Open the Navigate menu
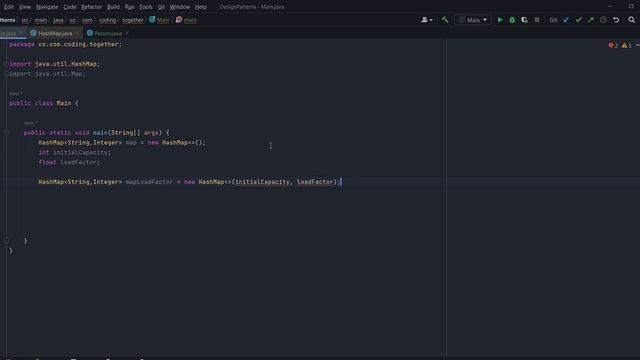The width and height of the screenshot is (640, 360). pyautogui.click(x=47, y=7)
